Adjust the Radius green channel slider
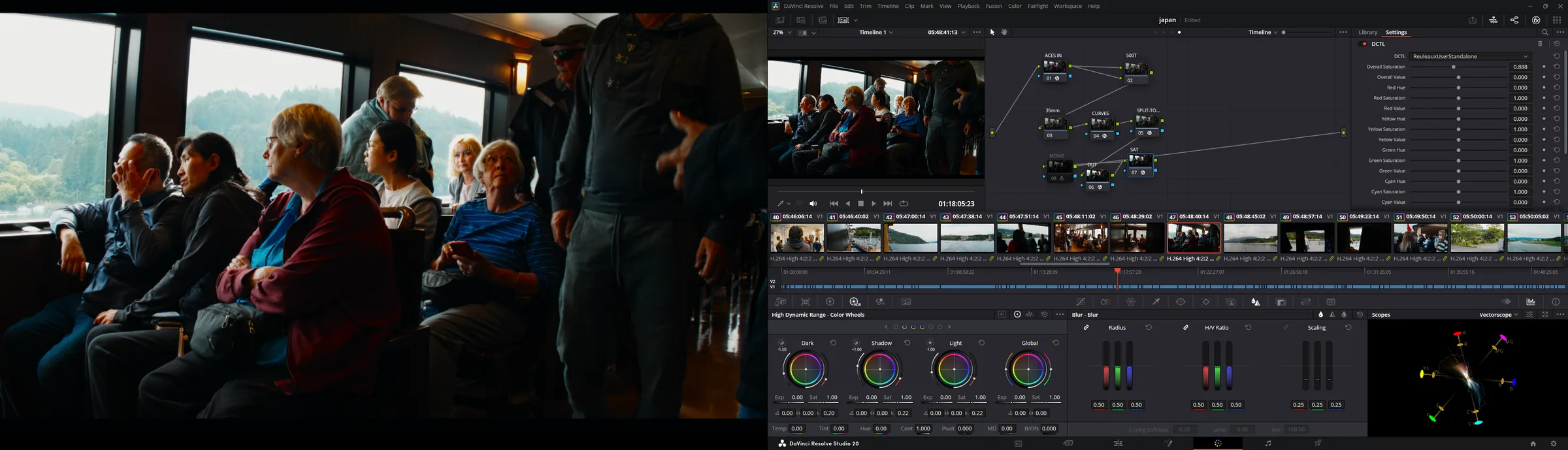Screen dimensions: 1568x450 tap(1118, 366)
